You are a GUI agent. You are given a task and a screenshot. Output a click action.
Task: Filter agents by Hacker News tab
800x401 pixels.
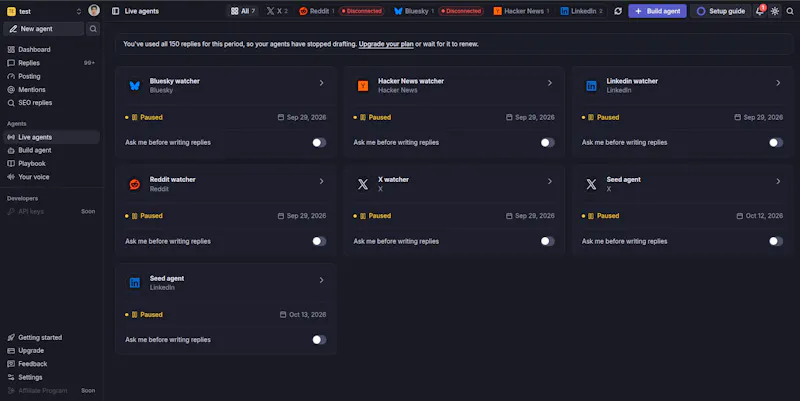pos(521,11)
